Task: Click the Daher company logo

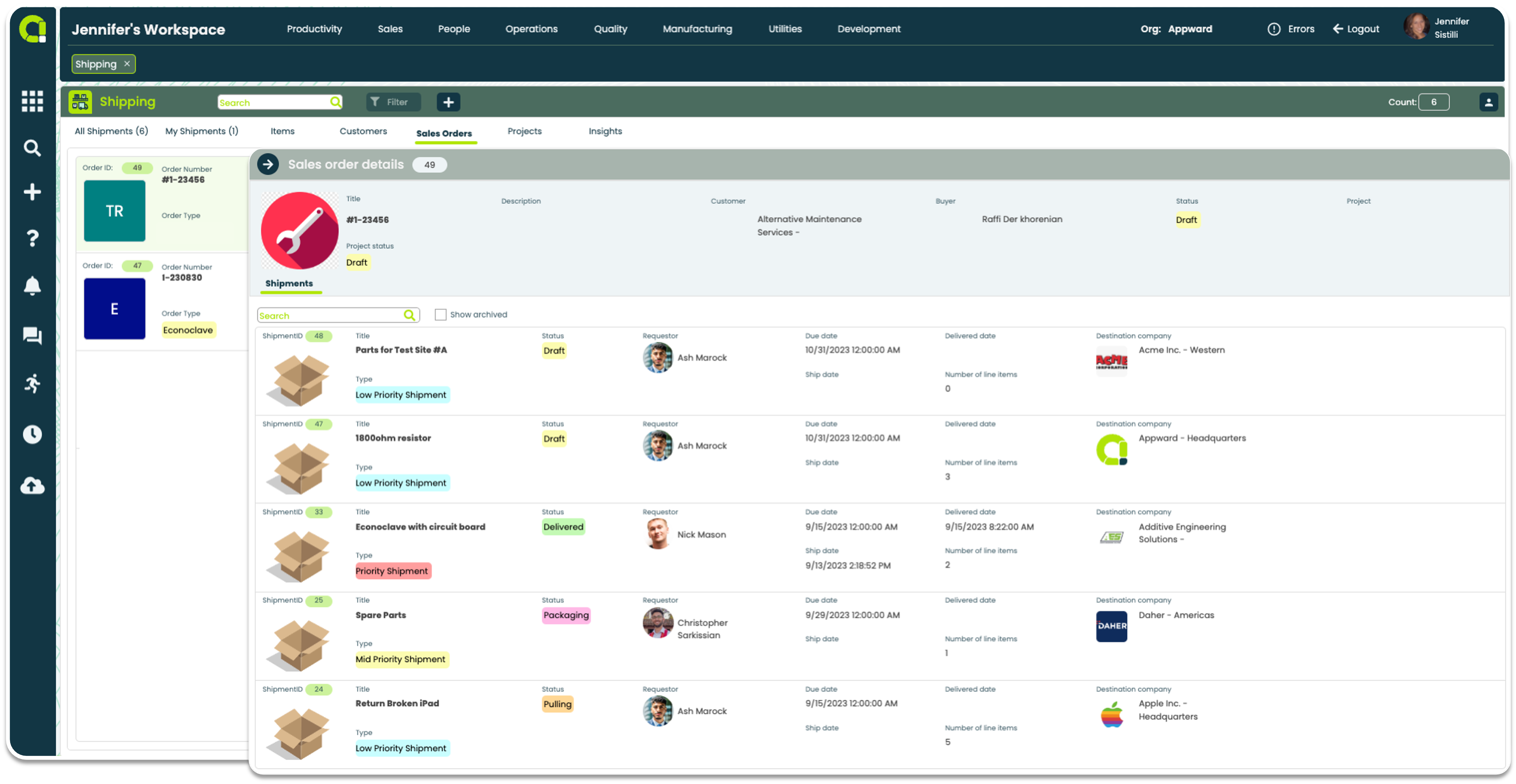Action: pos(1111,626)
